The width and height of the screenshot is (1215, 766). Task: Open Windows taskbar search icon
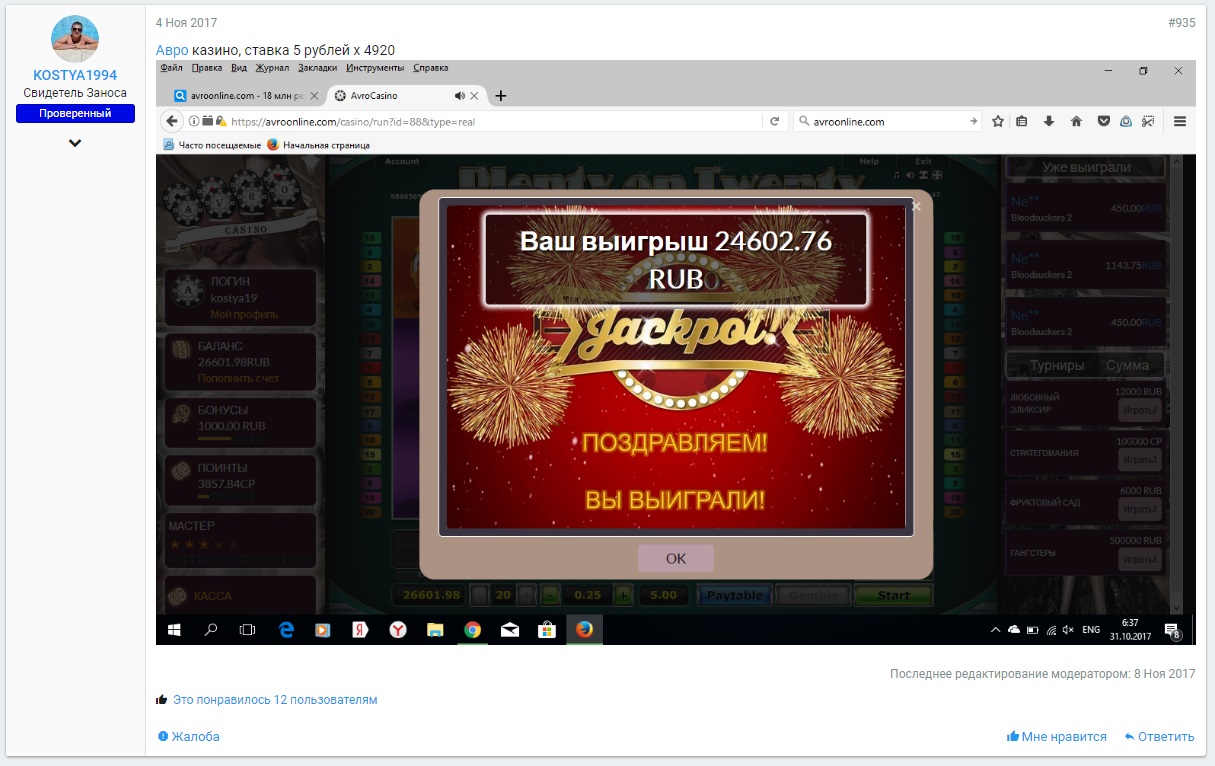coord(210,630)
